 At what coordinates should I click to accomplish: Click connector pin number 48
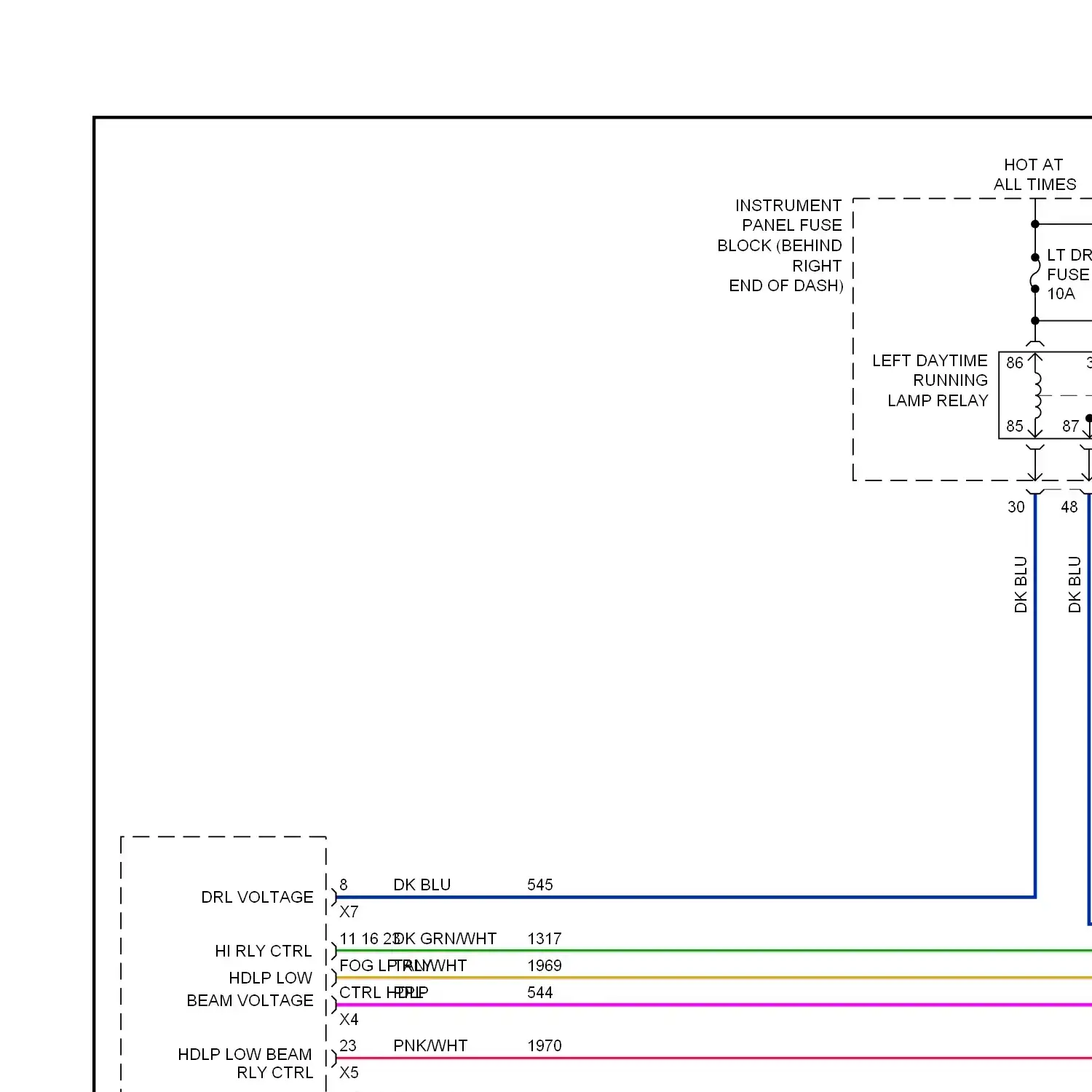(1069, 507)
